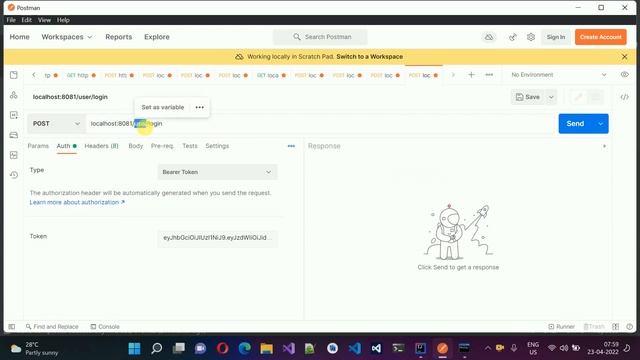Viewport: 640px width, 360px height.
Task: Expand the Workspaces menu
Action: point(67,37)
